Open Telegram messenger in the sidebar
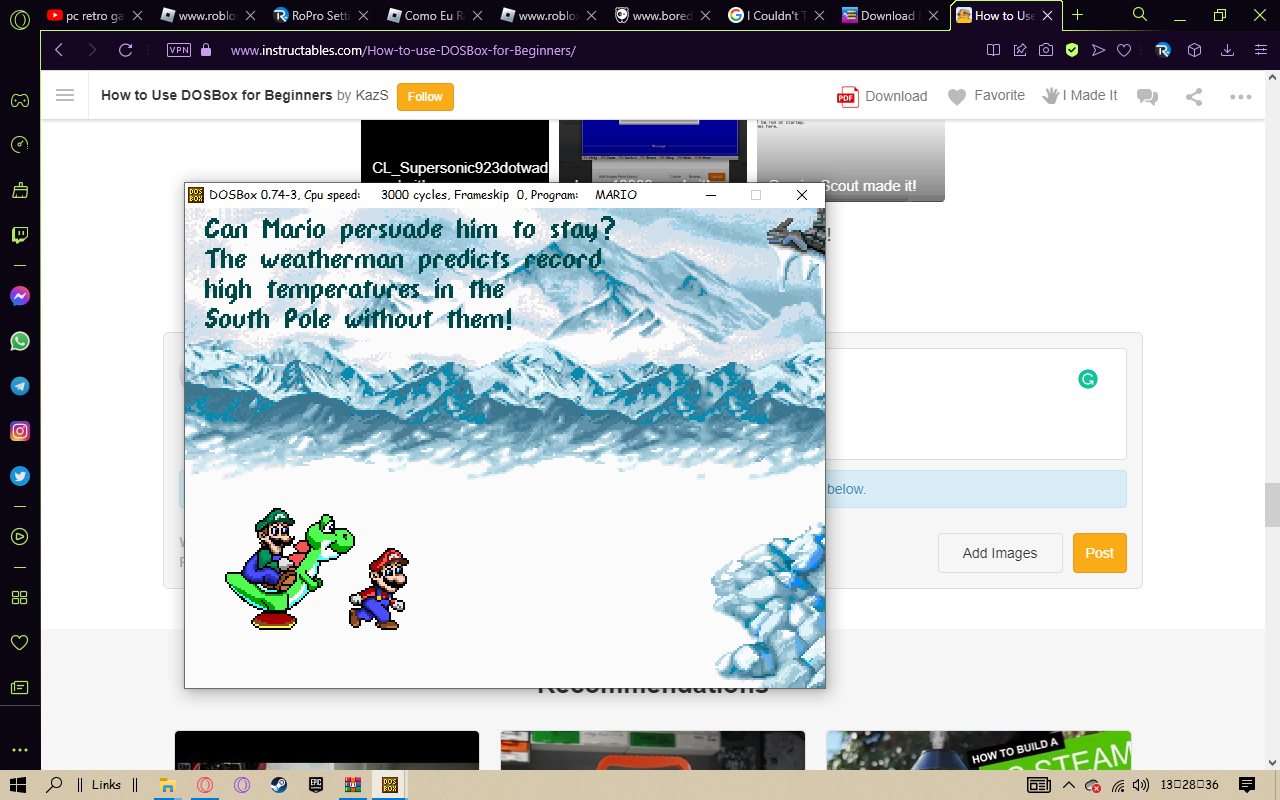Screen dimensions: 1280x800 pyautogui.click(x=20, y=385)
